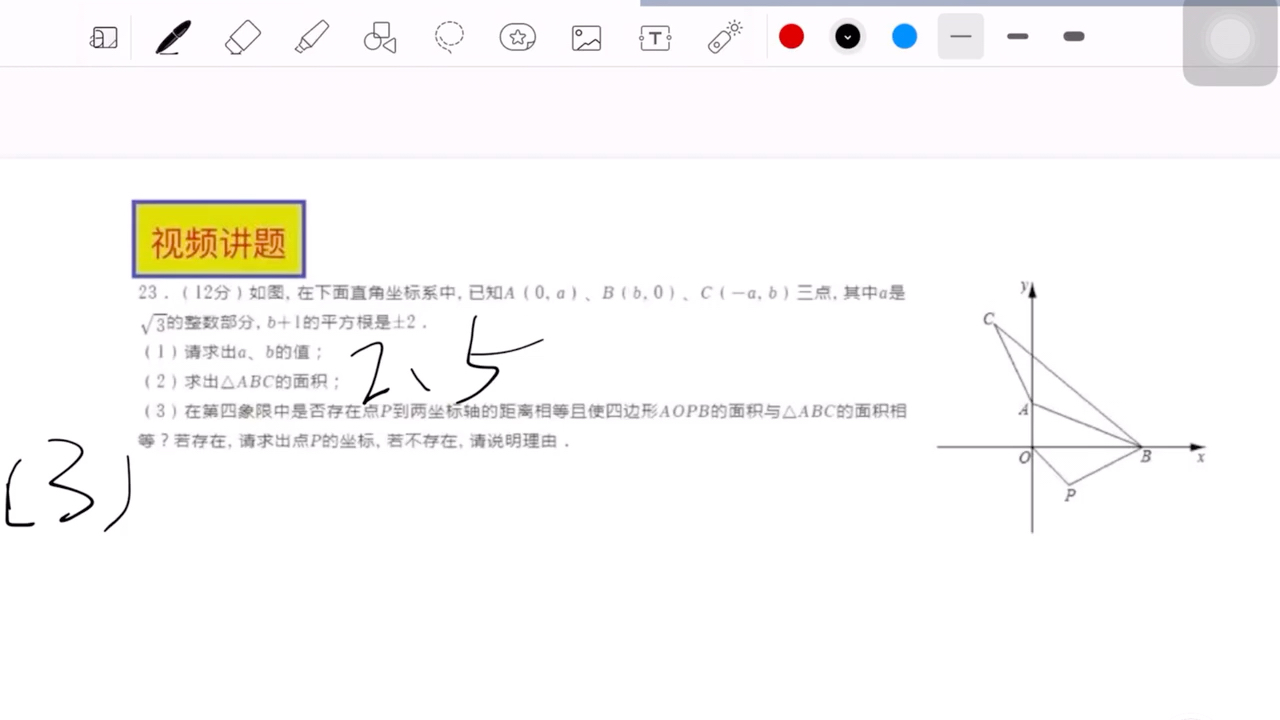The image size is (1280, 720).
Task: Select the thin stroke width
Action: click(961, 37)
